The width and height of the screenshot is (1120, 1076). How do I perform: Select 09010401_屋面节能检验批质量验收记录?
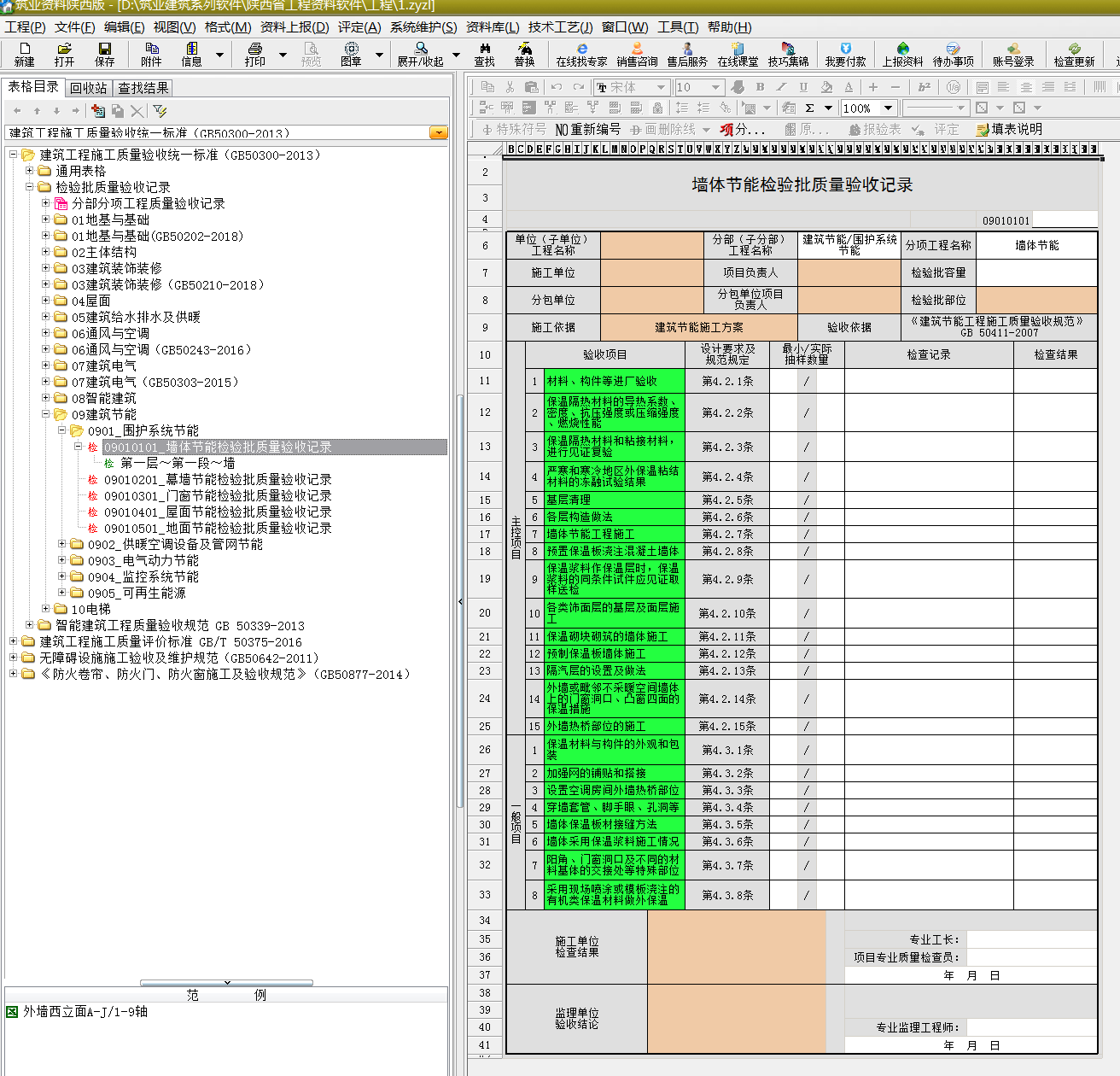pyautogui.click(x=218, y=512)
